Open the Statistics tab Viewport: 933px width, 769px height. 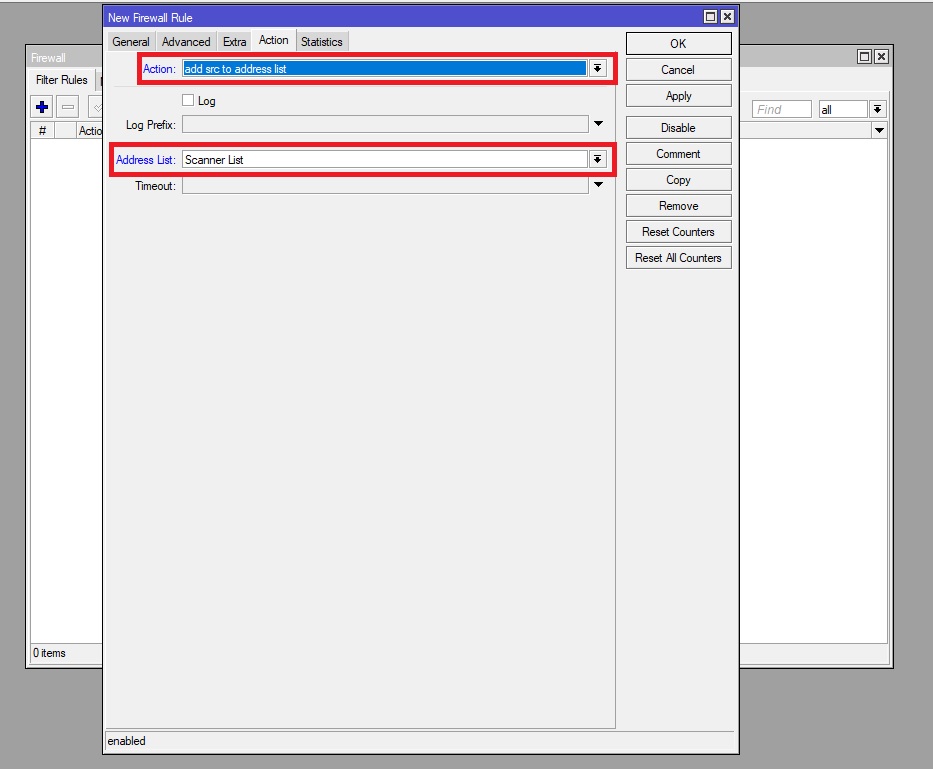point(321,41)
